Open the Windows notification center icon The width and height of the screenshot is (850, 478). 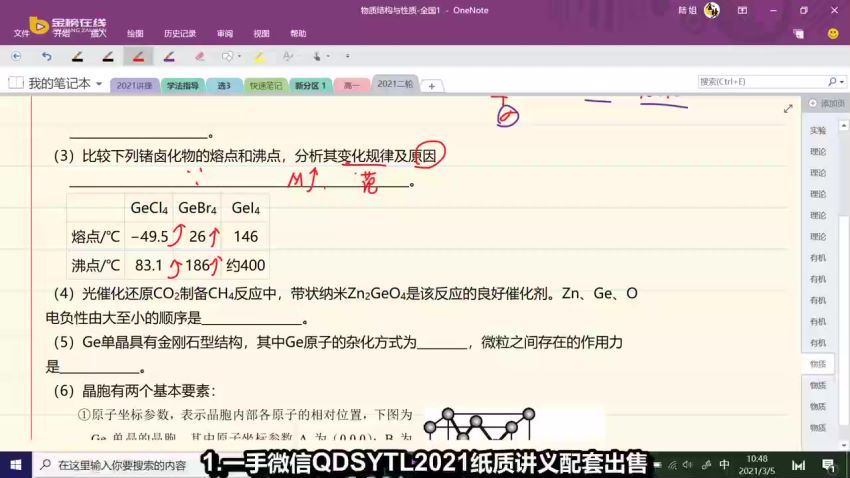tap(828, 465)
